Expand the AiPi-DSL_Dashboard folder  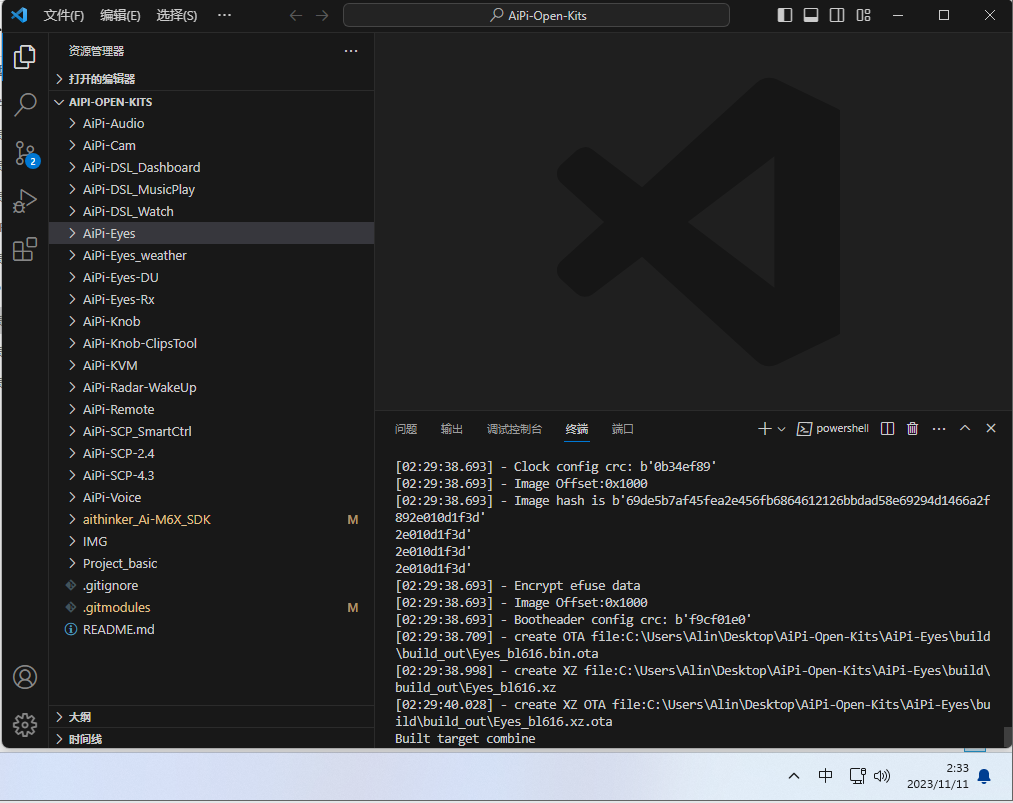pyautogui.click(x=212, y=167)
